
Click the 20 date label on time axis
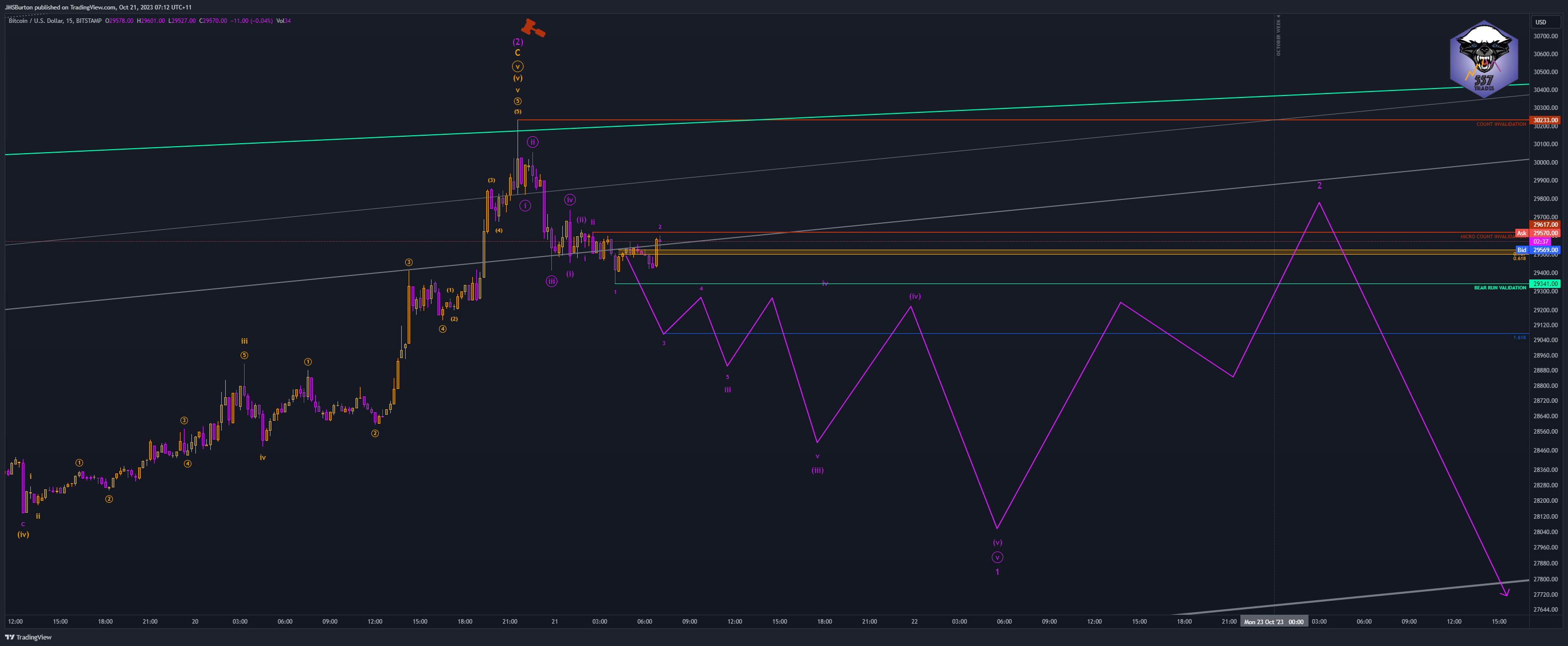click(x=195, y=622)
